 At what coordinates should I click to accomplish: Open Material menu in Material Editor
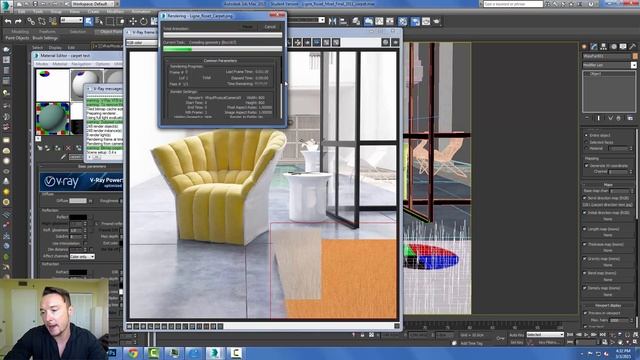(60, 64)
